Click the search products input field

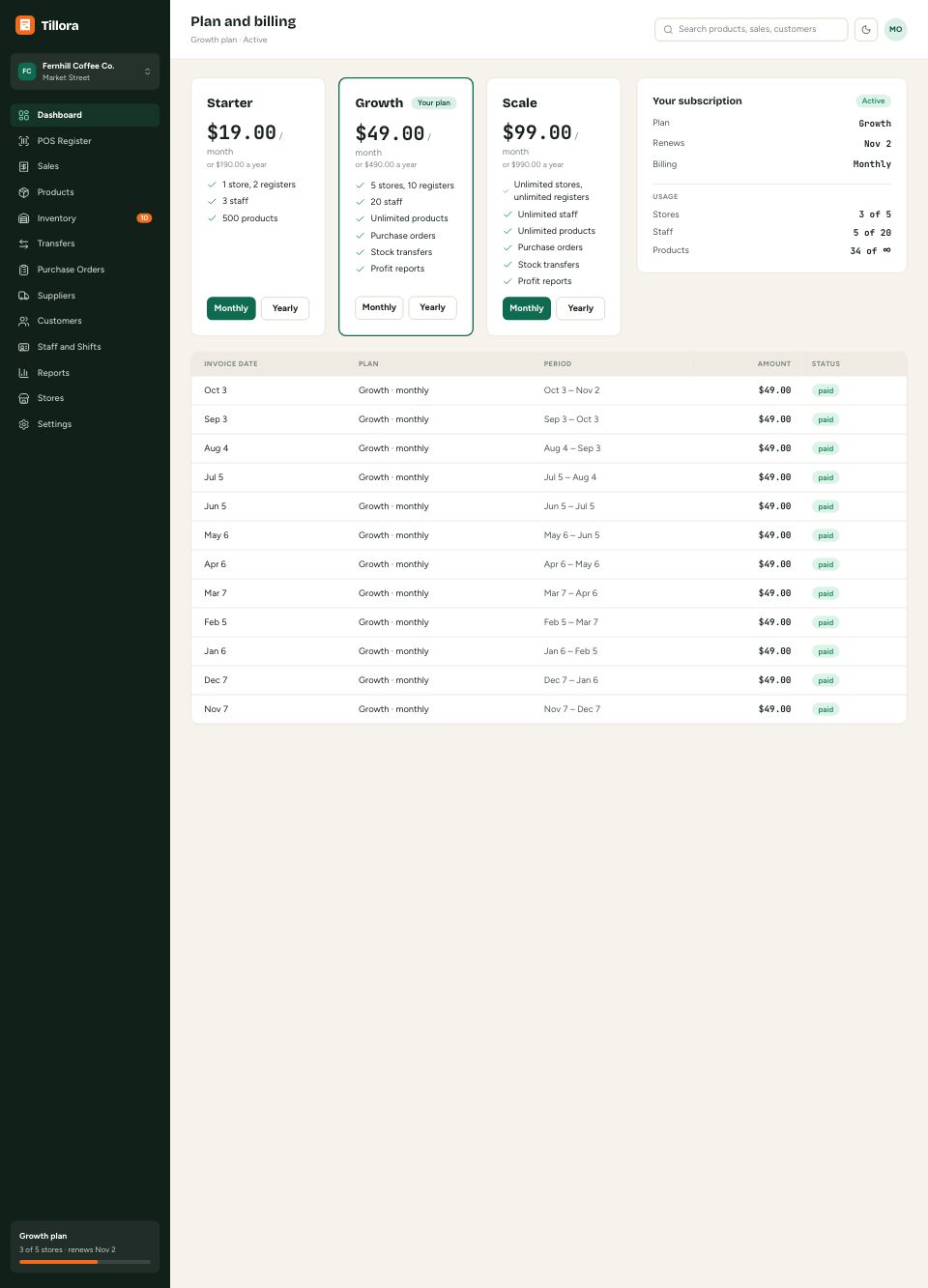coord(751,29)
